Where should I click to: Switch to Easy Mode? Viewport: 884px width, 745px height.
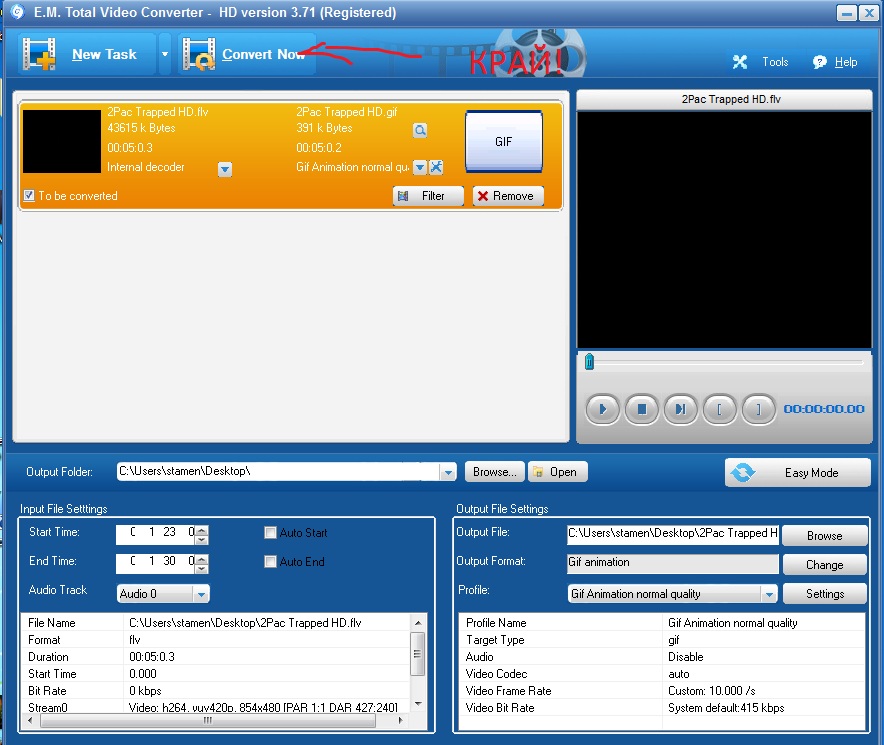pyautogui.click(x=797, y=473)
